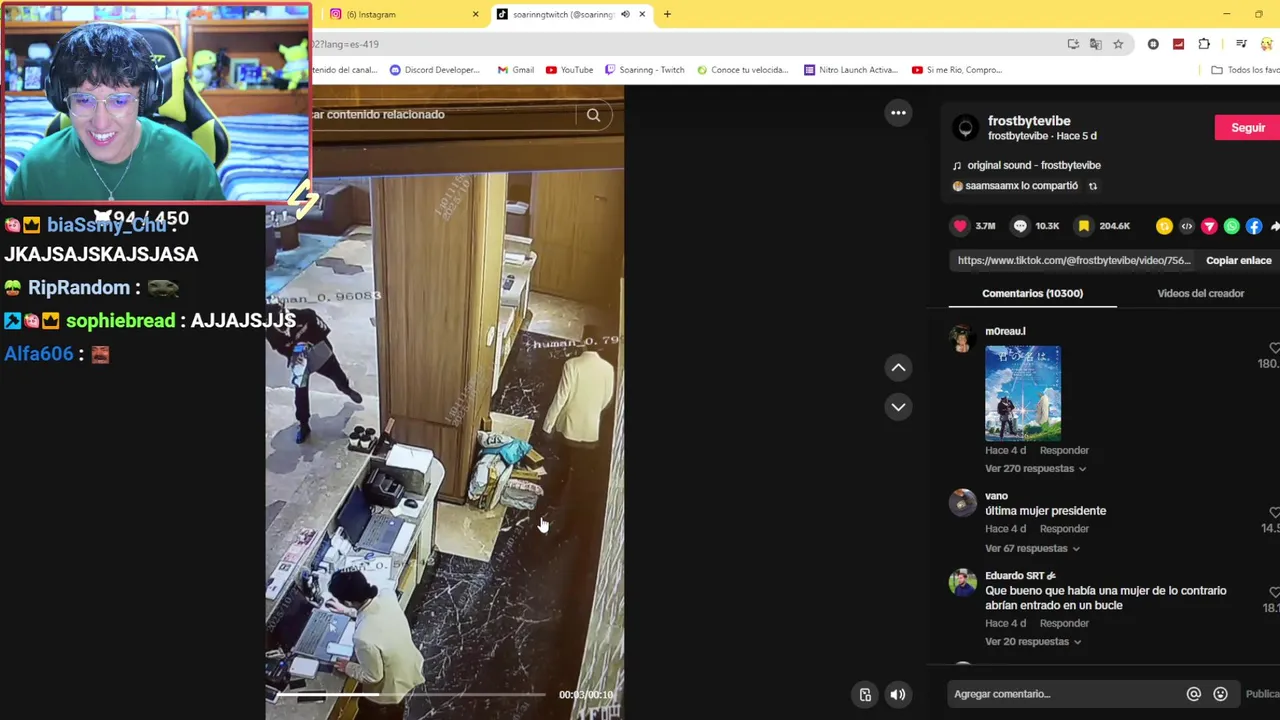The width and height of the screenshot is (1280, 720).
Task: Click the repost icon beside saamsaamx lo compartió
Action: click(1093, 186)
